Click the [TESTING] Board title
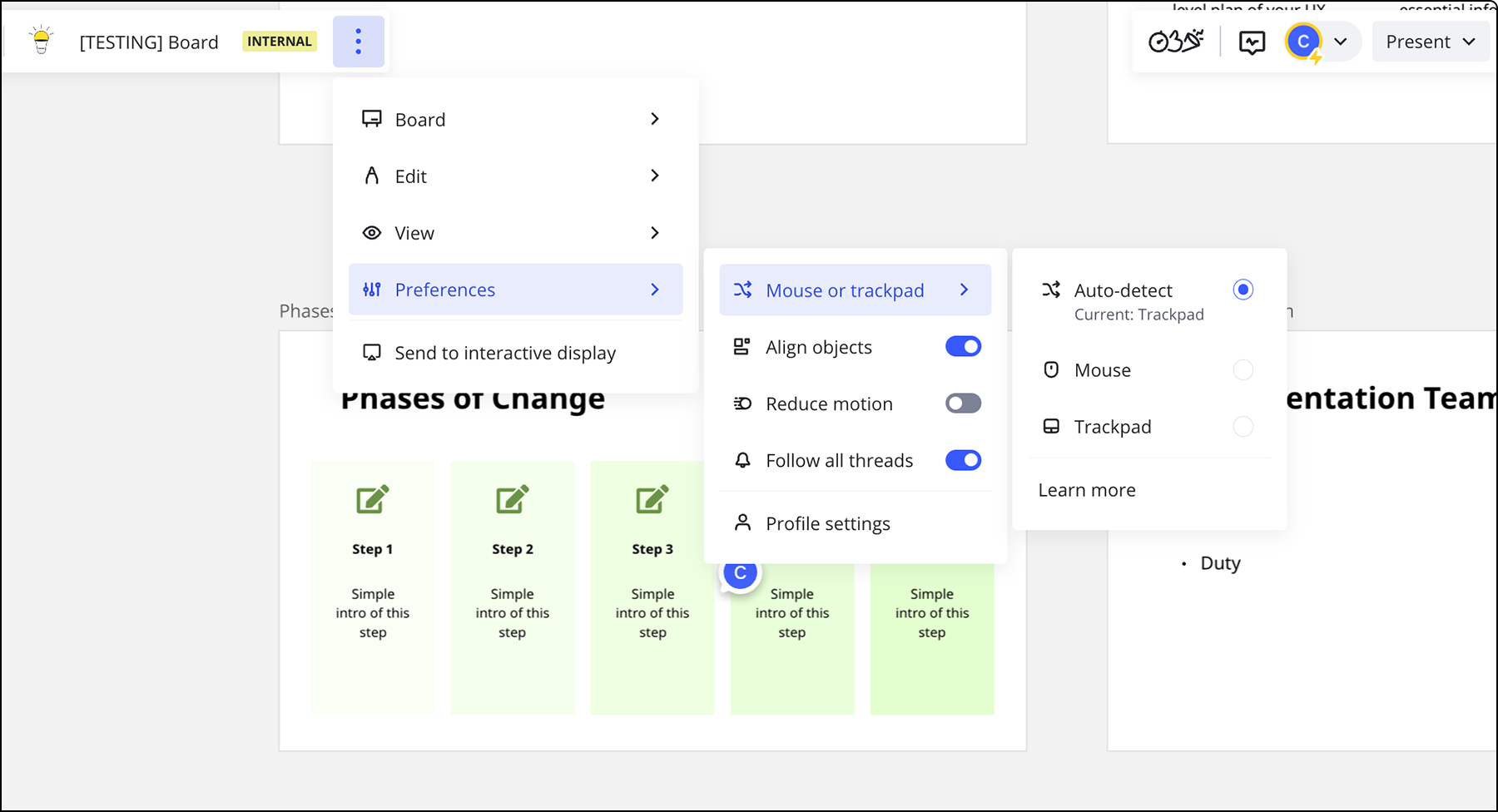1498x812 pixels. coord(149,42)
